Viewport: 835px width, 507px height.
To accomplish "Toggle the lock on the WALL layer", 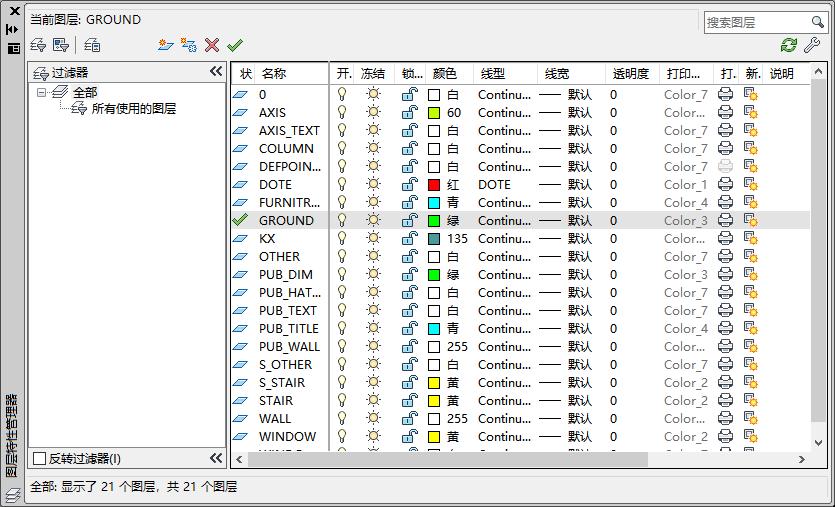I will (409, 419).
